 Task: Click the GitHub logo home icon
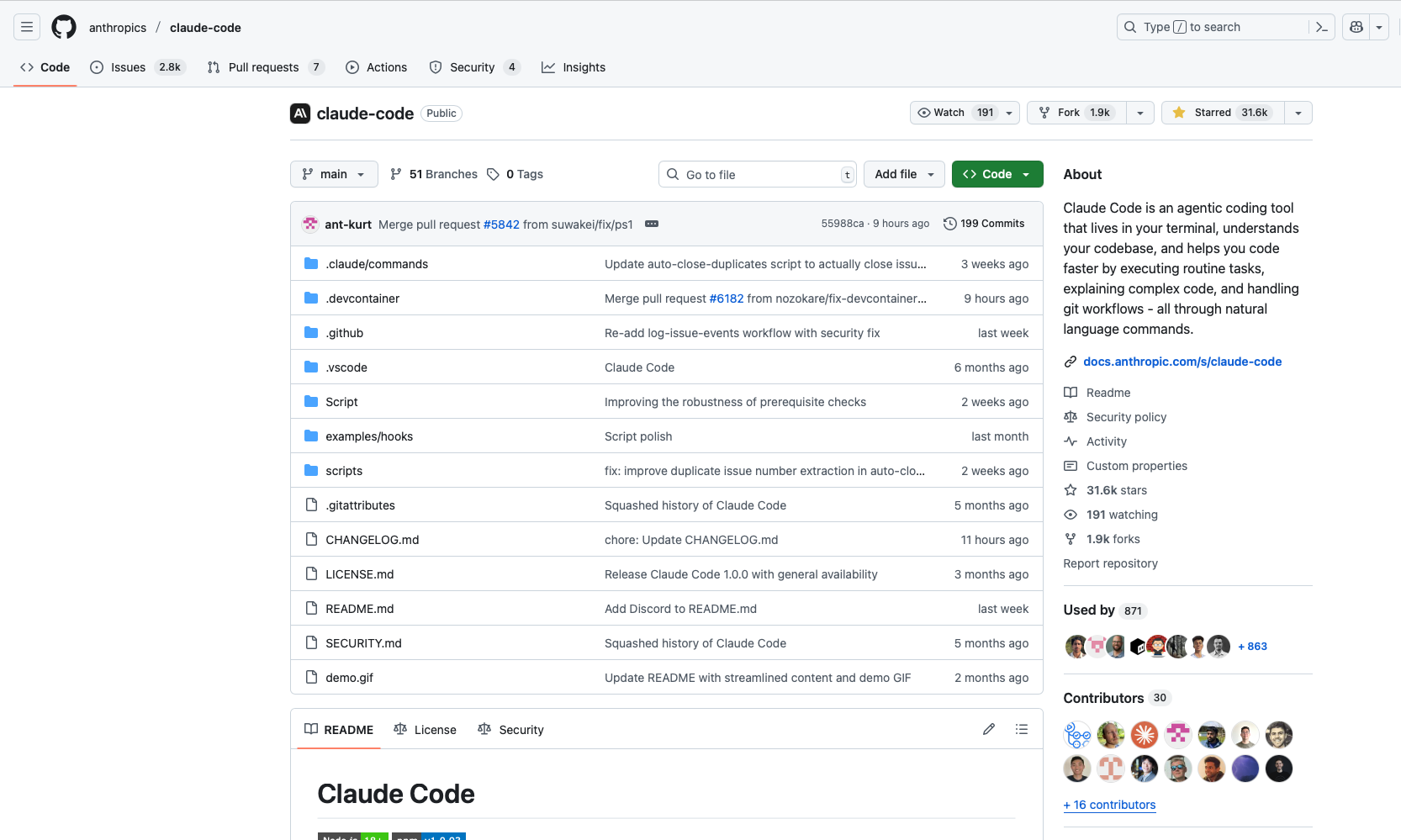64,27
